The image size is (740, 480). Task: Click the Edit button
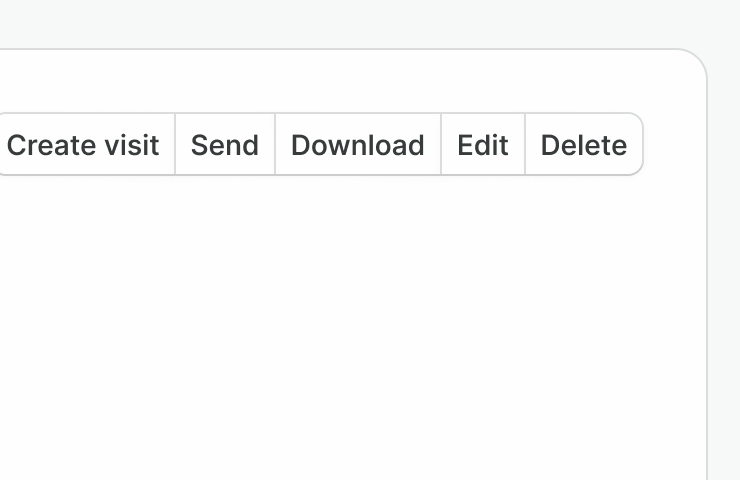point(483,145)
